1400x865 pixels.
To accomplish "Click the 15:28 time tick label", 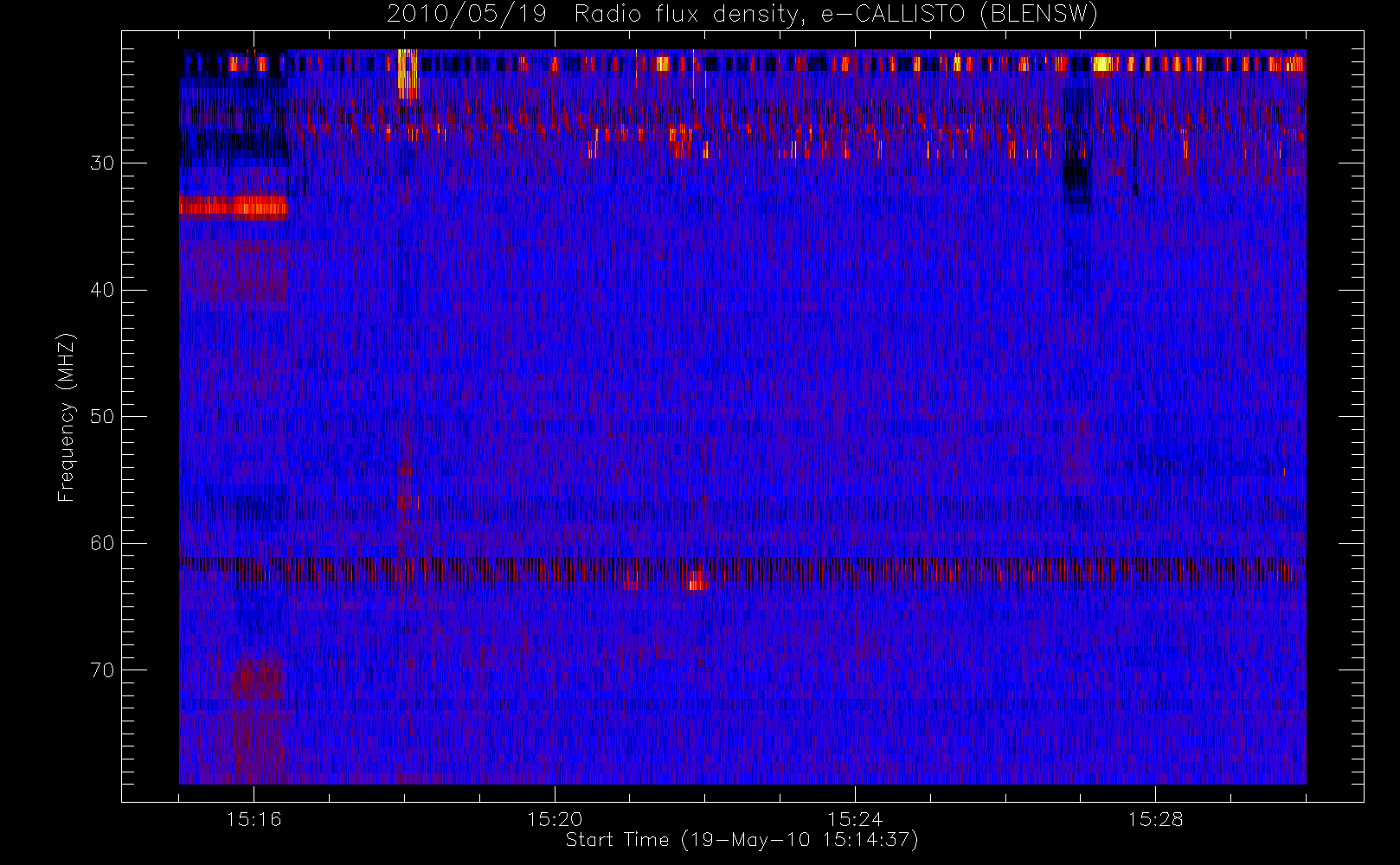I will pos(1155,819).
